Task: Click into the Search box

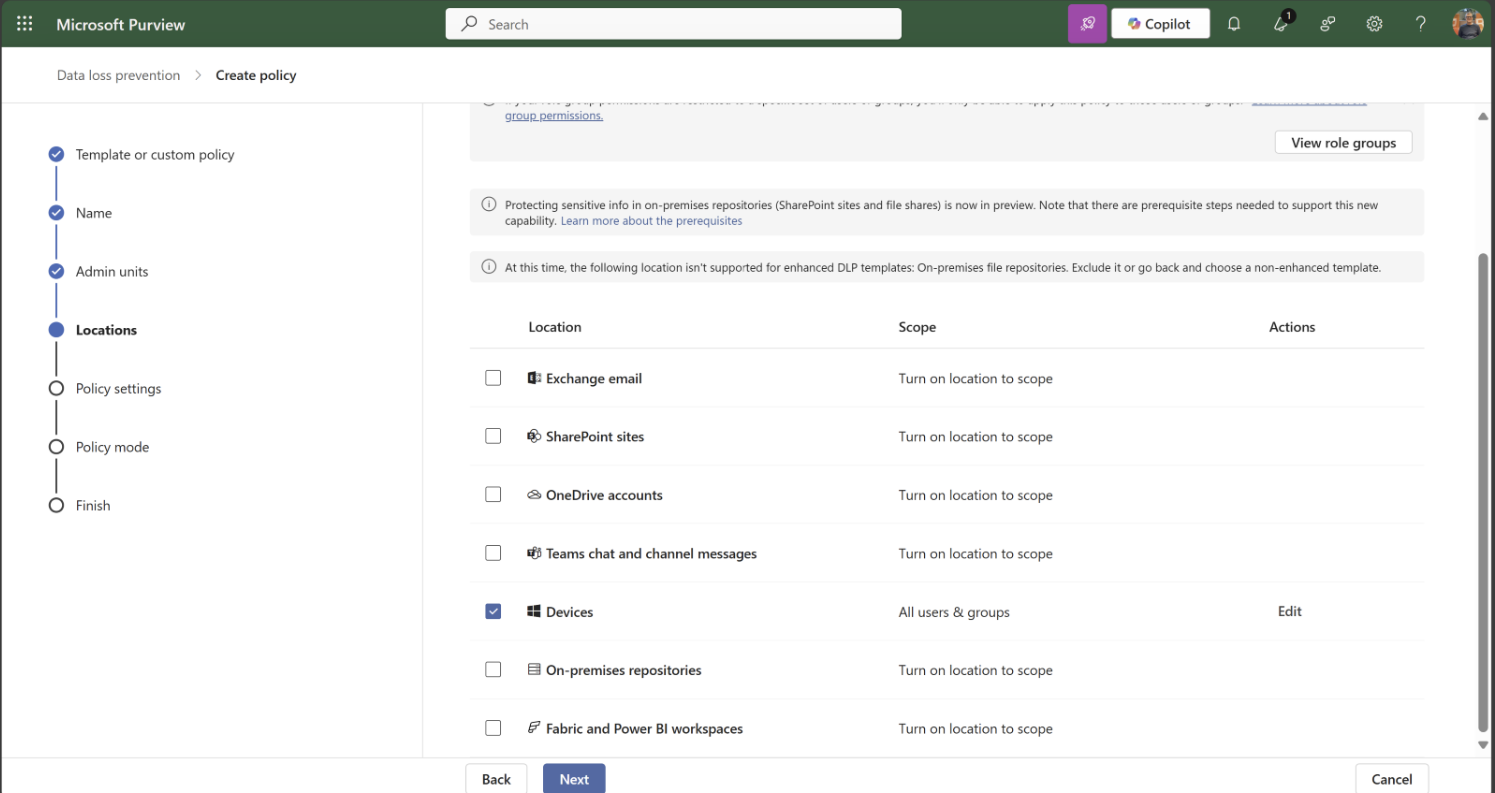Action: (x=673, y=24)
